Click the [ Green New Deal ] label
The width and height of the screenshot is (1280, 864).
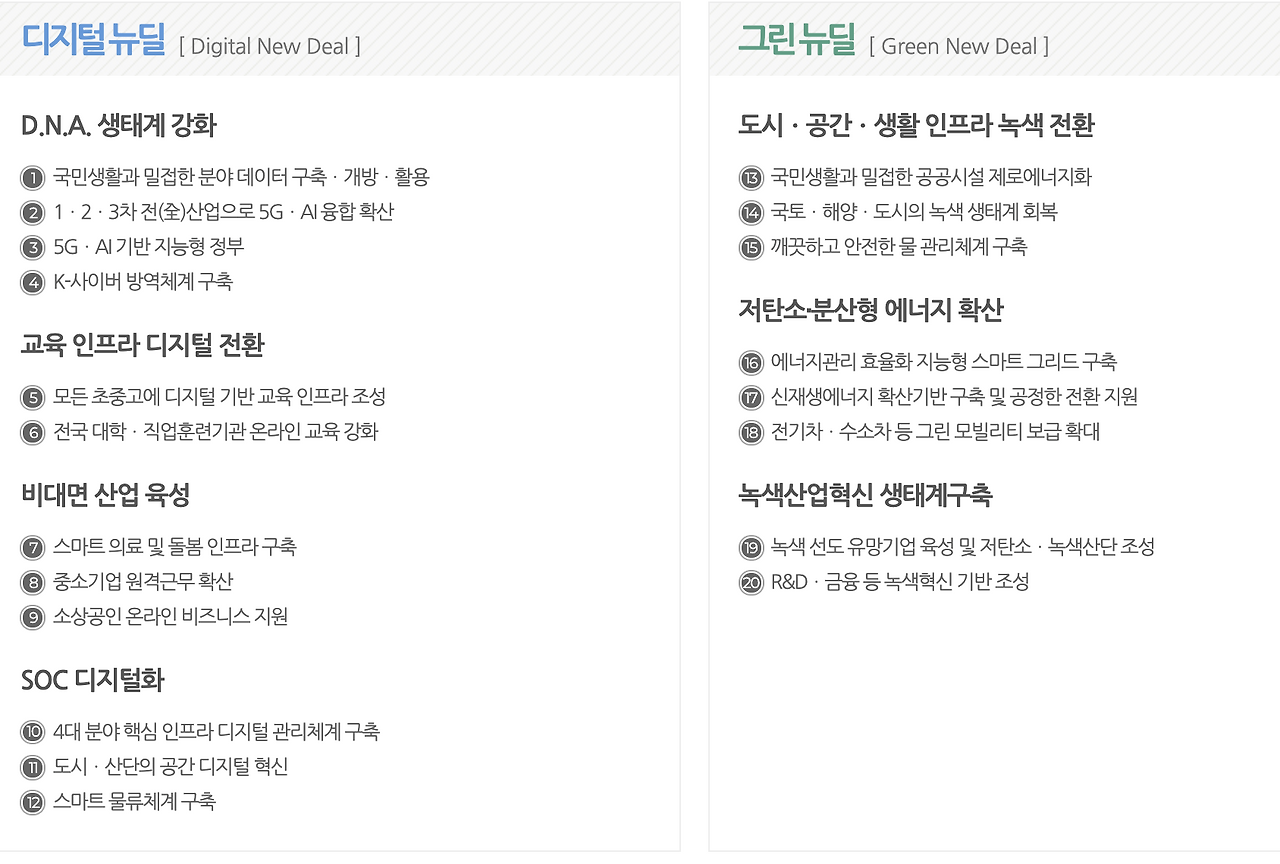point(959,46)
